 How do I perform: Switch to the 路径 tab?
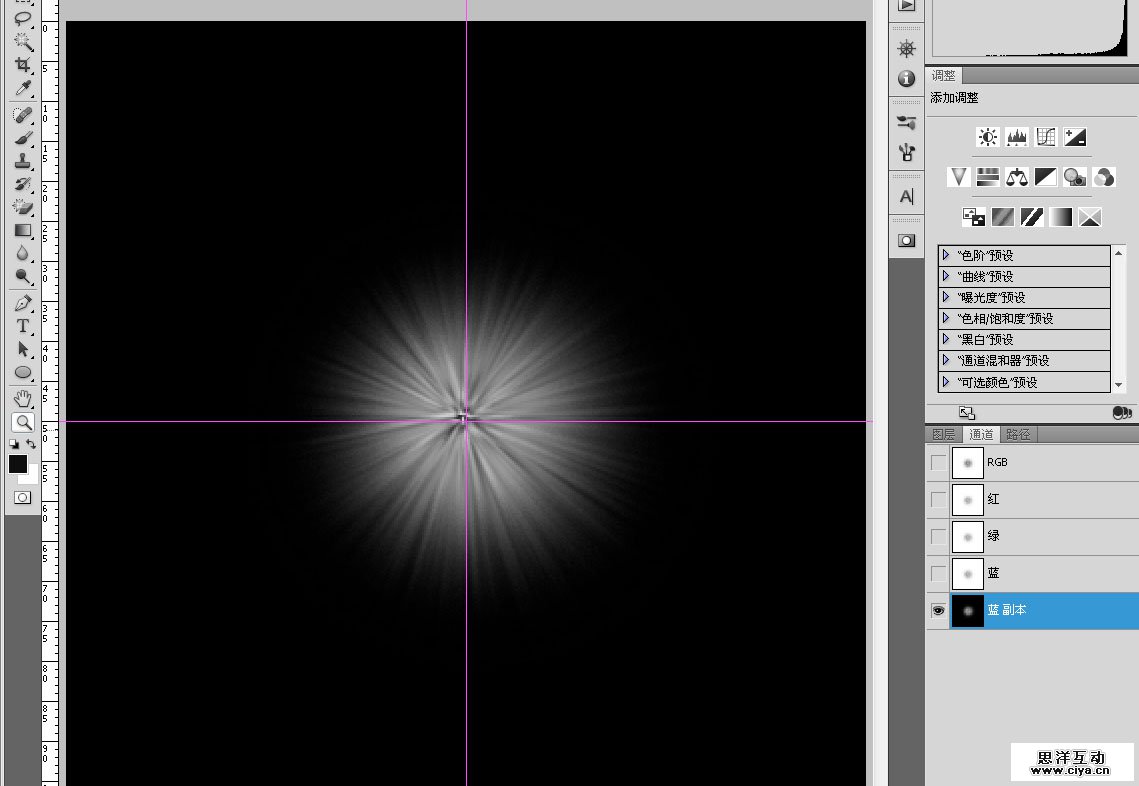pos(1018,434)
